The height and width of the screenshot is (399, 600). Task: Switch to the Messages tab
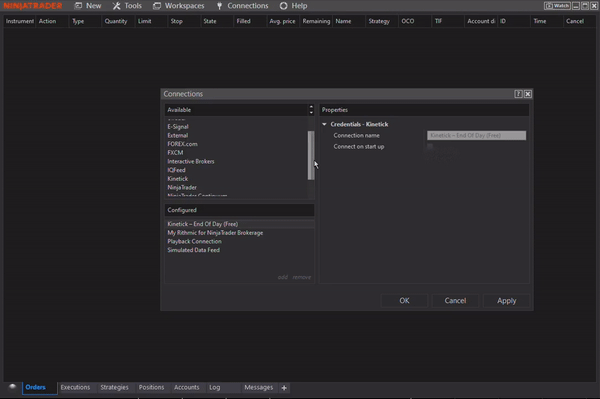click(x=259, y=388)
